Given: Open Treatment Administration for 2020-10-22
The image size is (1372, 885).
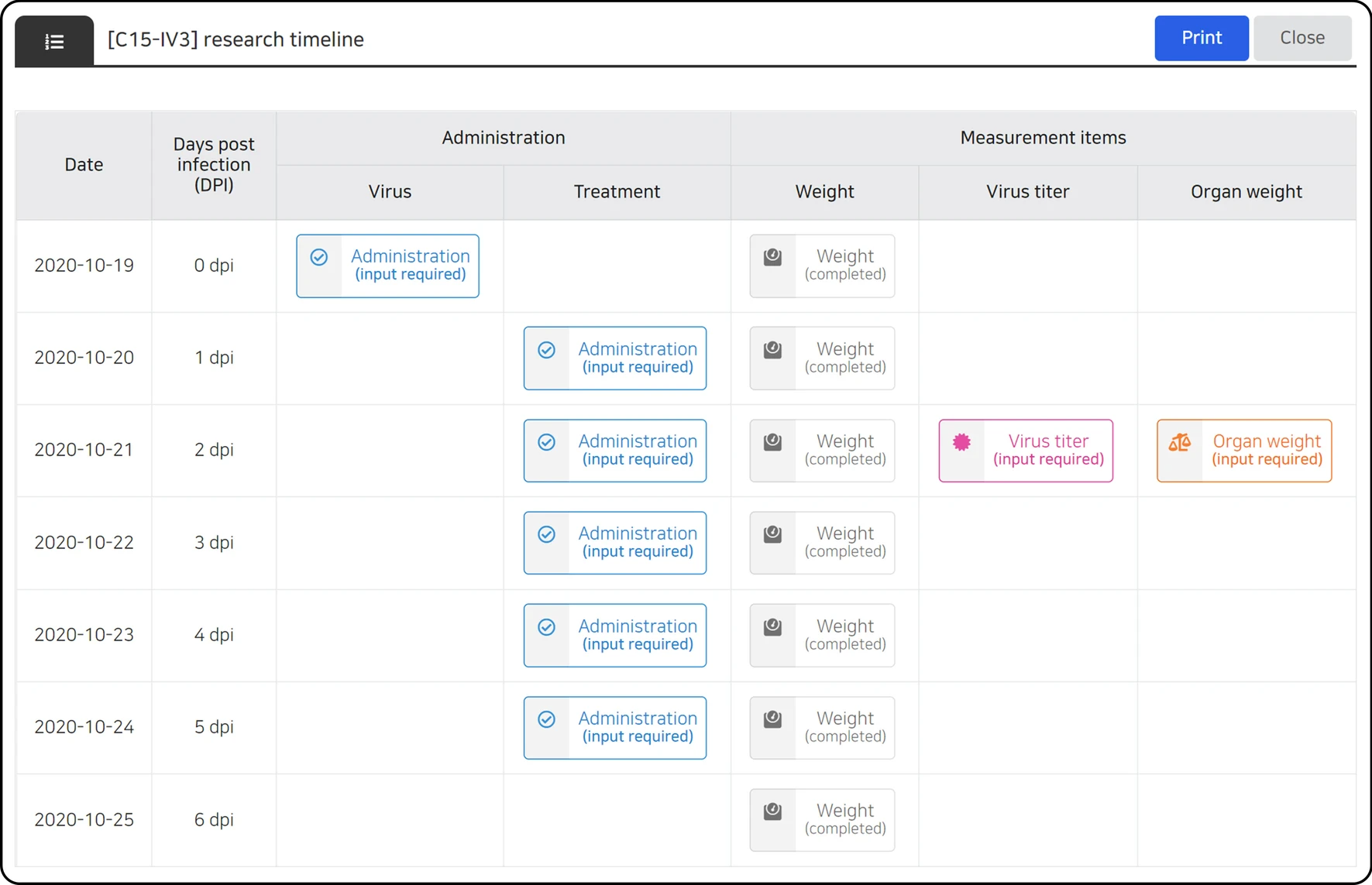Looking at the screenshot, I should click(x=614, y=543).
